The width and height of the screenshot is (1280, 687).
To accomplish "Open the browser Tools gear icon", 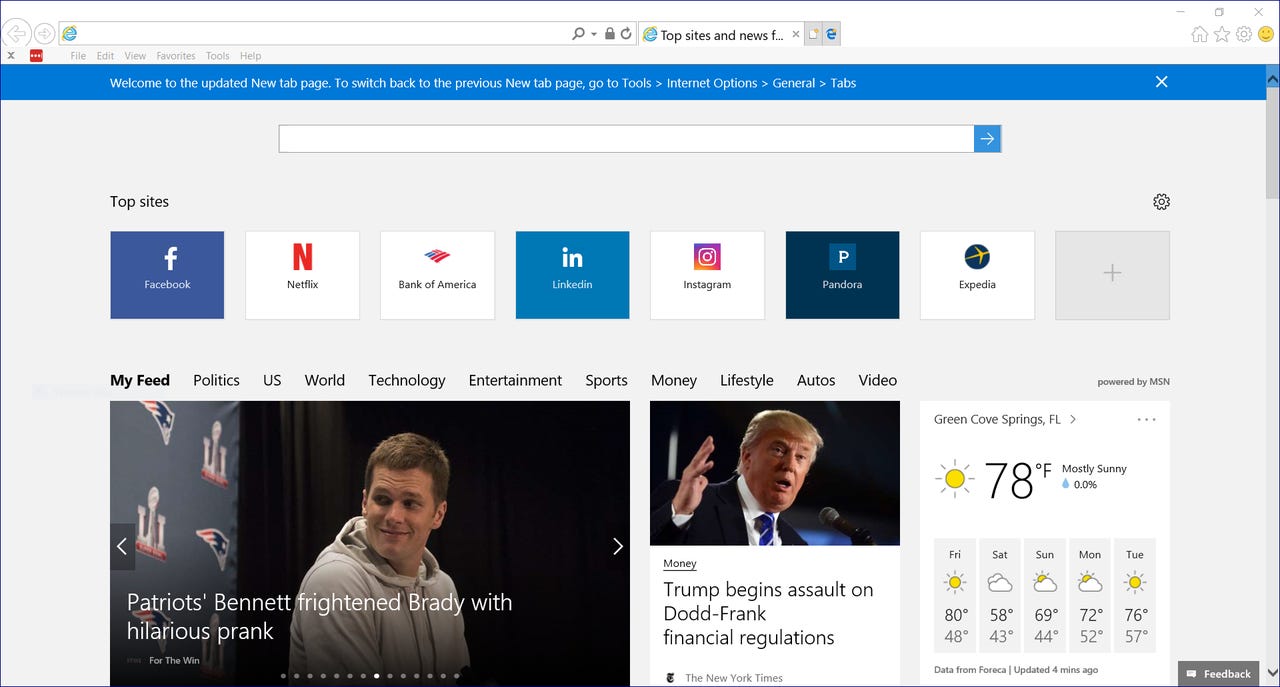I will [1244, 33].
